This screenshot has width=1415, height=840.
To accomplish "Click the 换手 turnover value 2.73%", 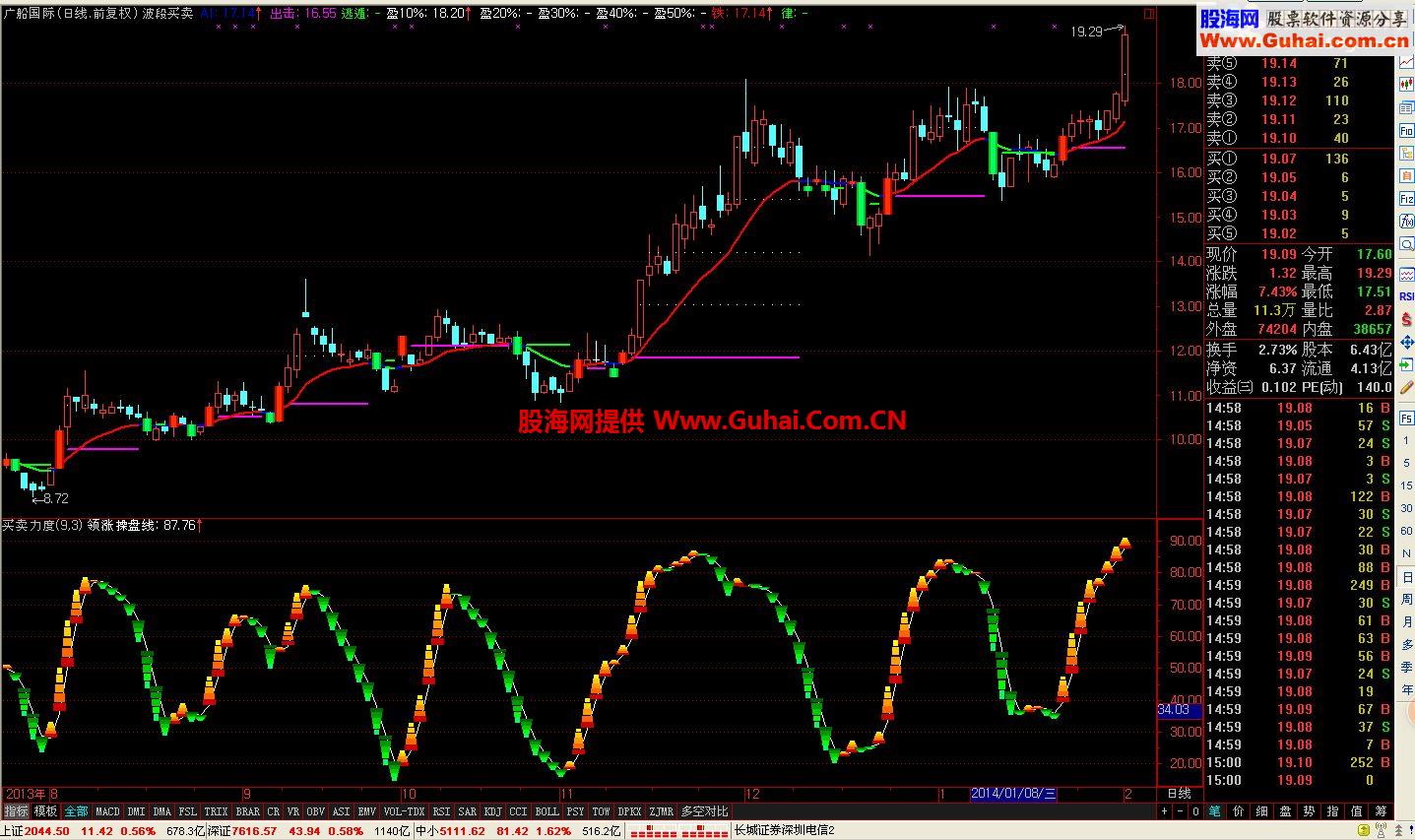I will point(1277,350).
